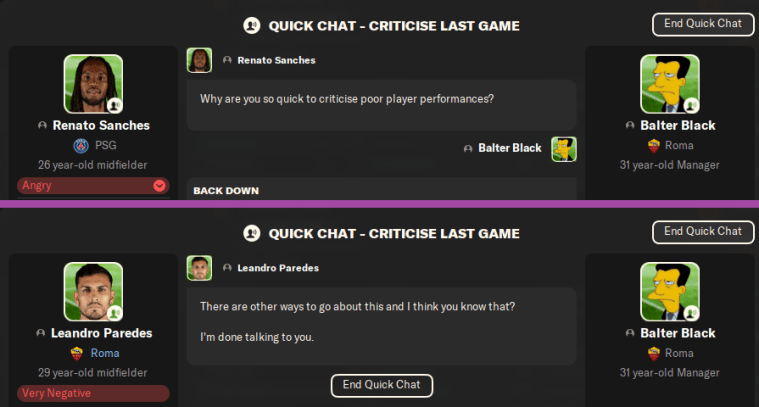Open Renato Sanches large portrait

pyautogui.click(x=93, y=84)
